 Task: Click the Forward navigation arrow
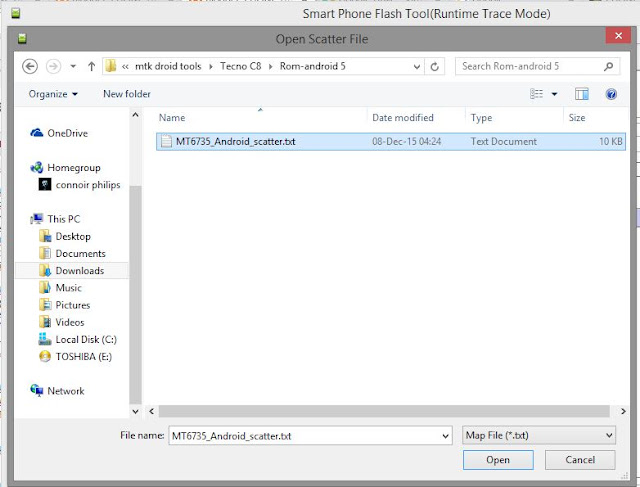(53, 66)
